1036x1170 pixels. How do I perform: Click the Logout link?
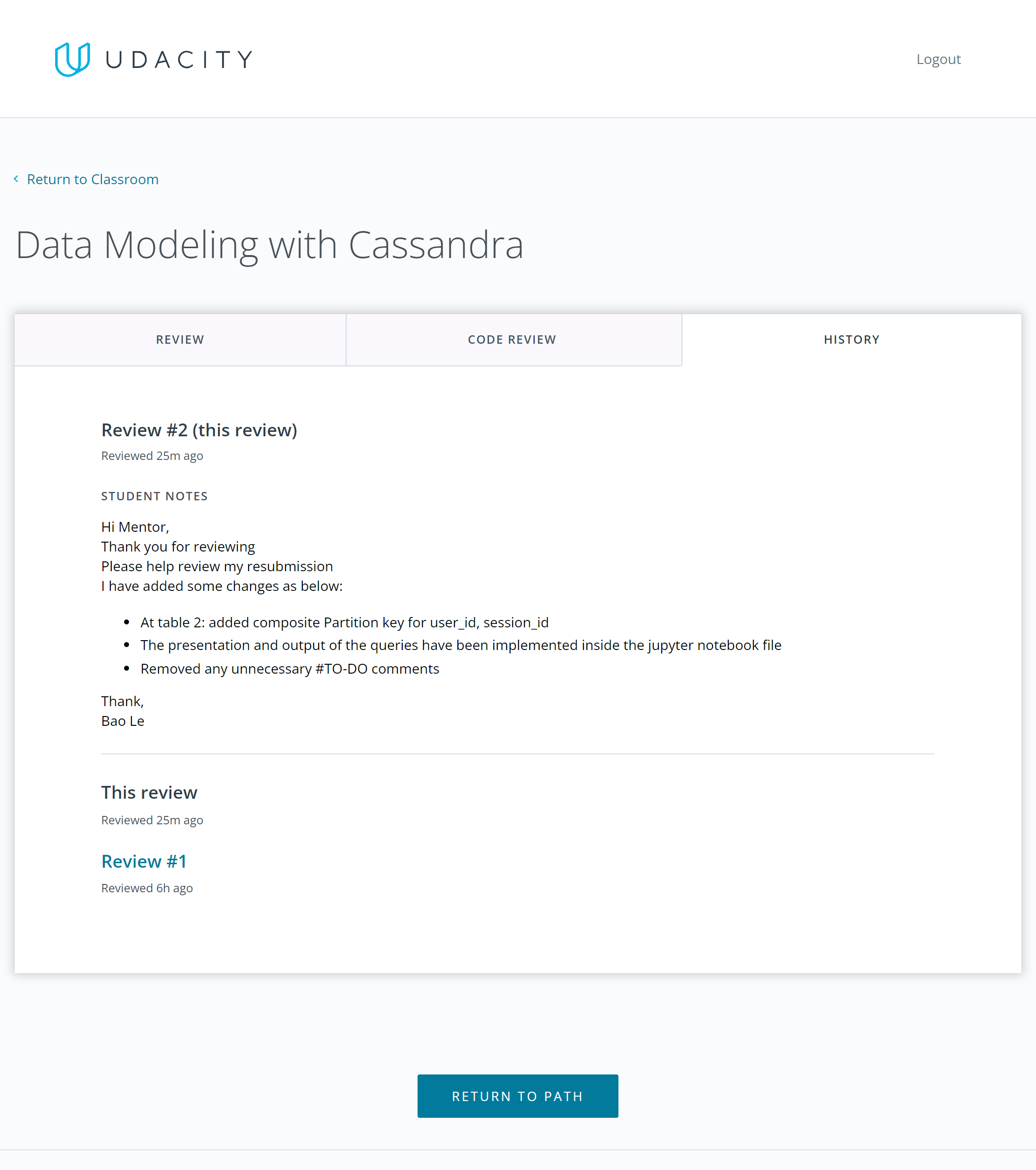point(938,59)
